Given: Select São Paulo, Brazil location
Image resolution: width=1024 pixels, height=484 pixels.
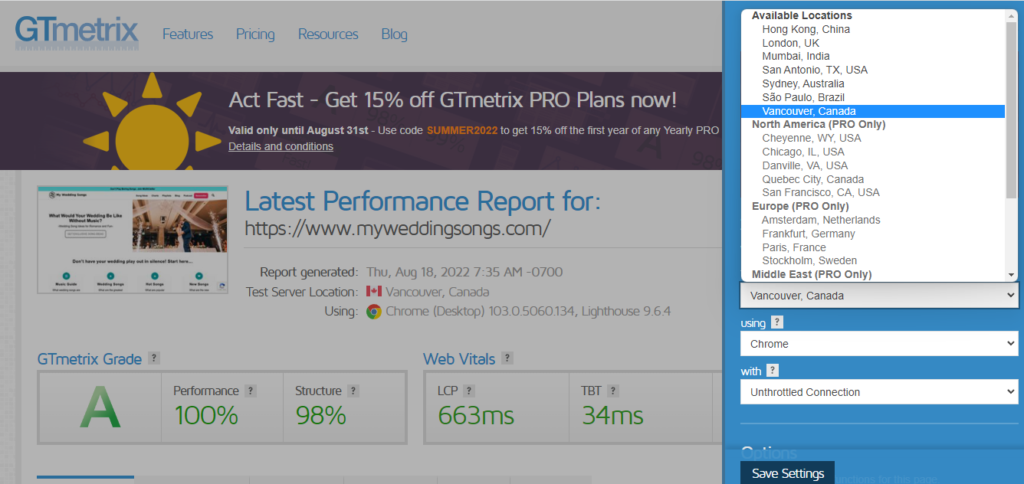Looking at the screenshot, I should coord(872,97).
